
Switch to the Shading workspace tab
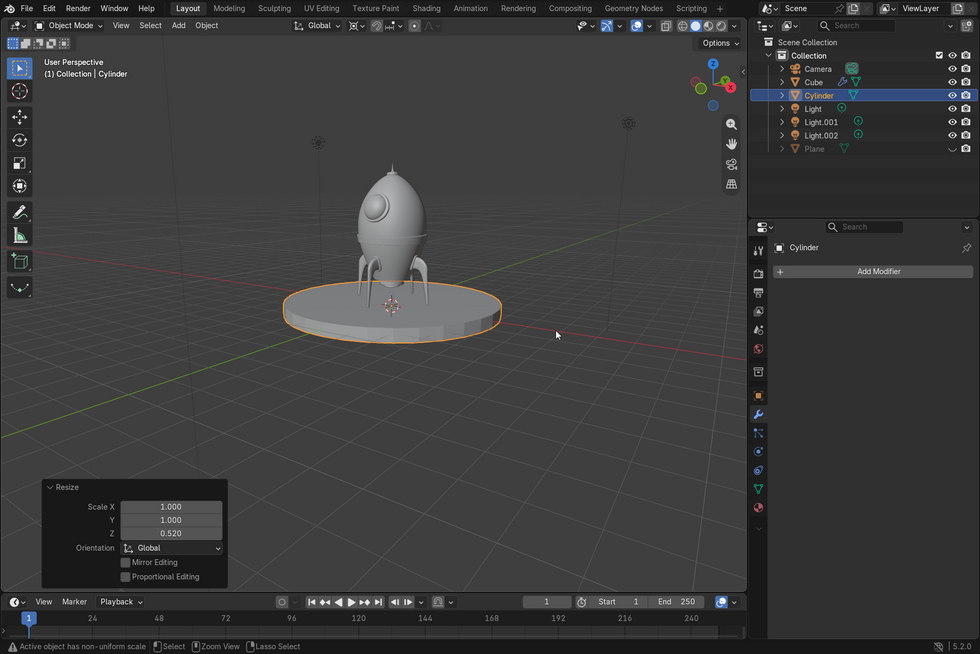[426, 9]
